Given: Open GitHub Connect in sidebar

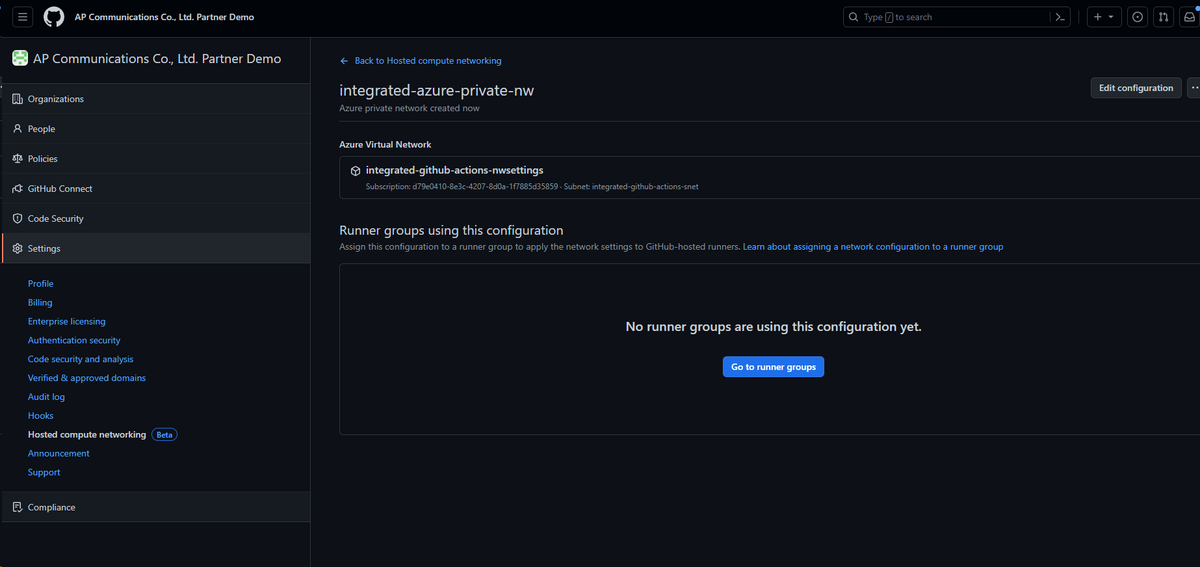Looking at the screenshot, I should (x=155, y=189).
